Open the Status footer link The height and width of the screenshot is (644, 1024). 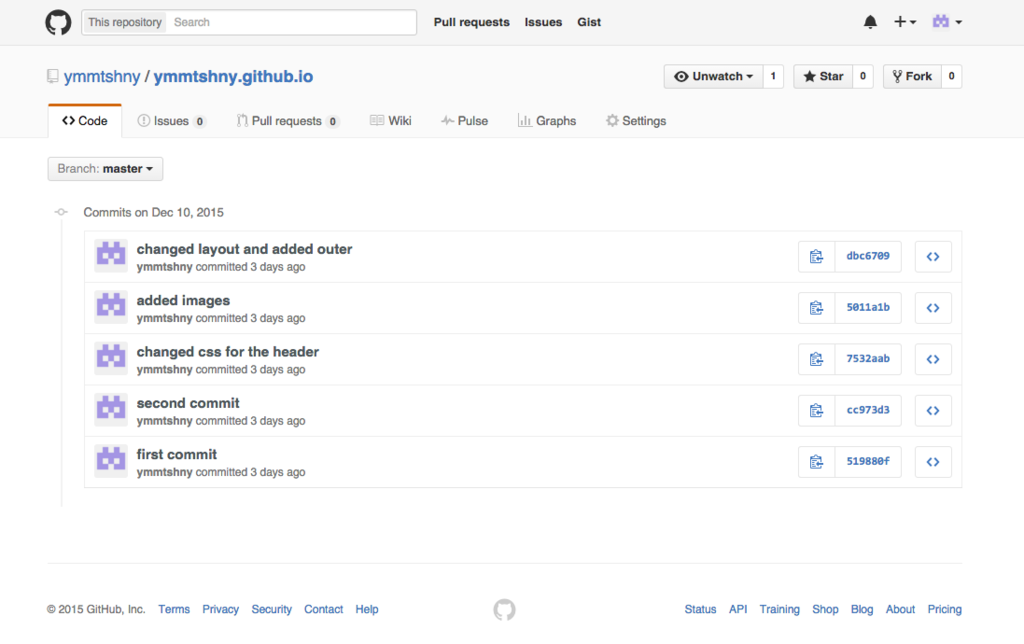coord(701,609)
